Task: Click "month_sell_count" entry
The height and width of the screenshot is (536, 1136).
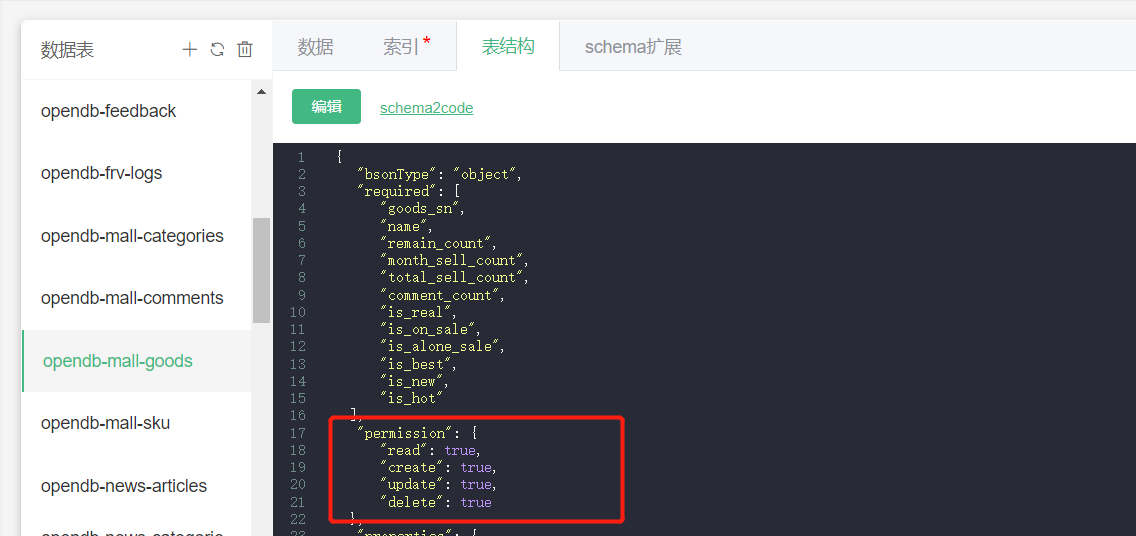Action: [x=452, y=261]
